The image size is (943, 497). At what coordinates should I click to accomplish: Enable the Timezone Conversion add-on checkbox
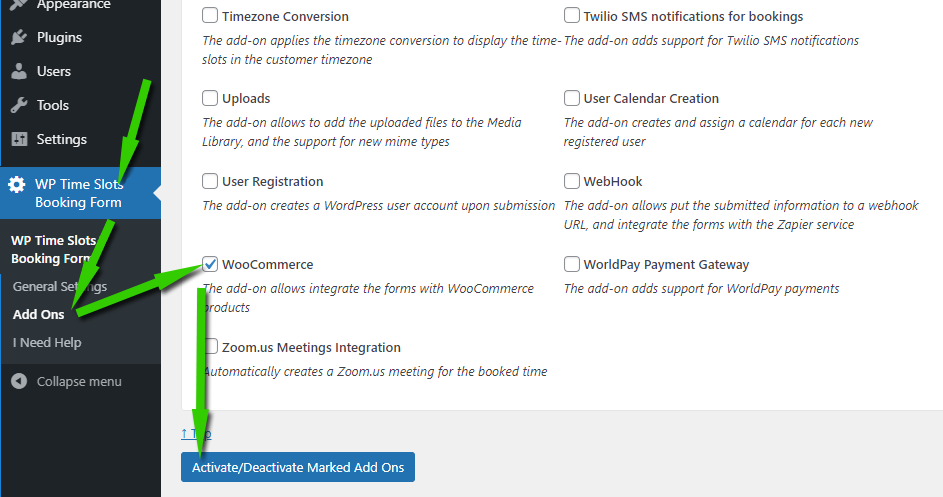point(210,16)
